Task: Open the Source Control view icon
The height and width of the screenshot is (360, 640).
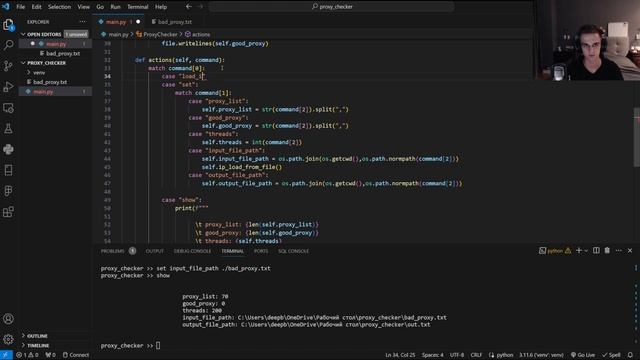Action: (x=8, y=66)
